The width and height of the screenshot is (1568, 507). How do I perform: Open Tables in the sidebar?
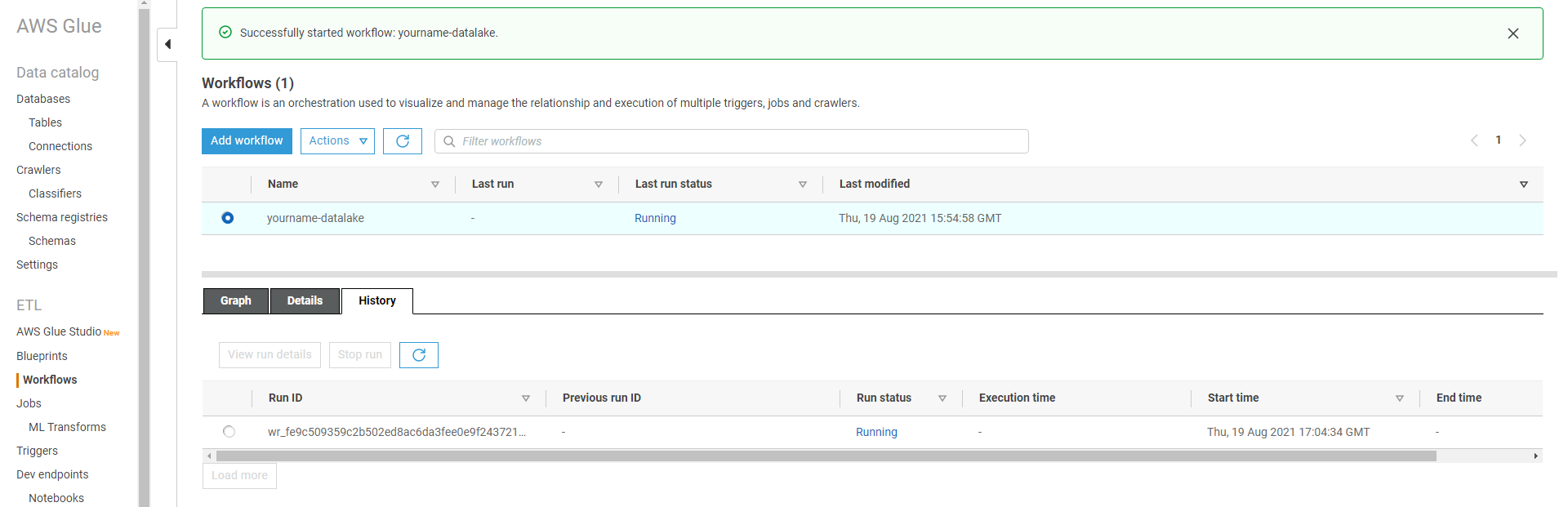coord(45,122)
